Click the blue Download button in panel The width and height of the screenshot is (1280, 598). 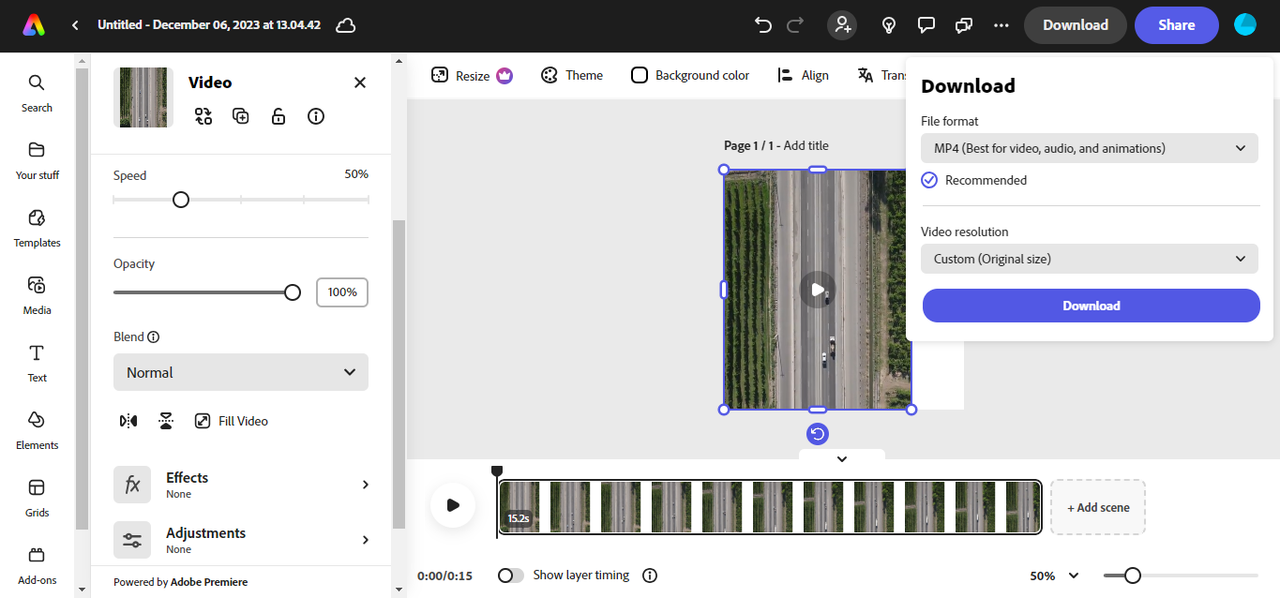tap(1091, 306)
